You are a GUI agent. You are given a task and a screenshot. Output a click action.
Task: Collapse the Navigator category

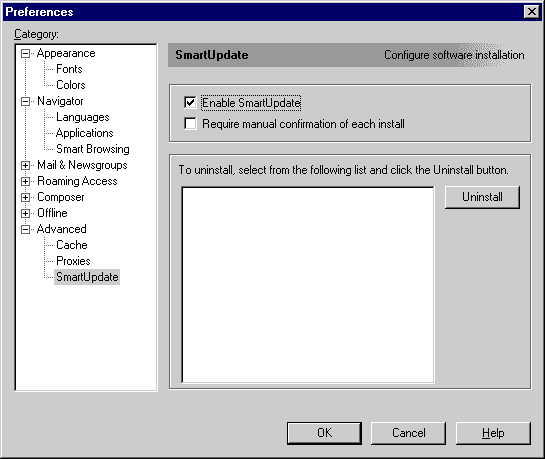click(25, 101)
